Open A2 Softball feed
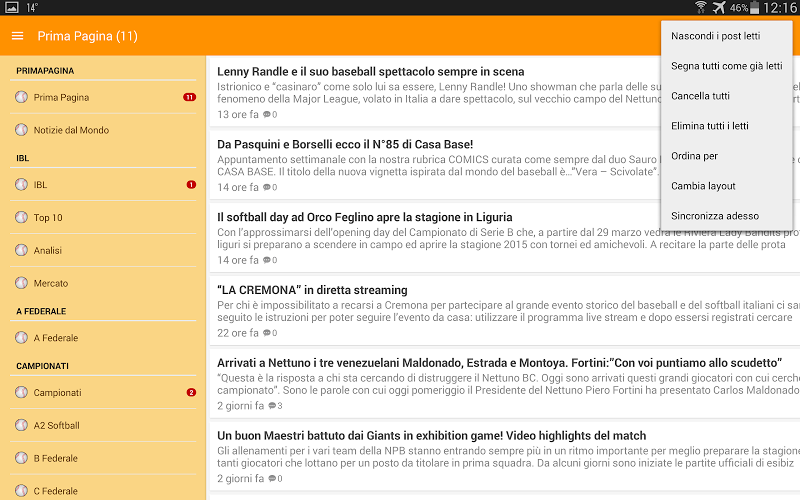 103,425
